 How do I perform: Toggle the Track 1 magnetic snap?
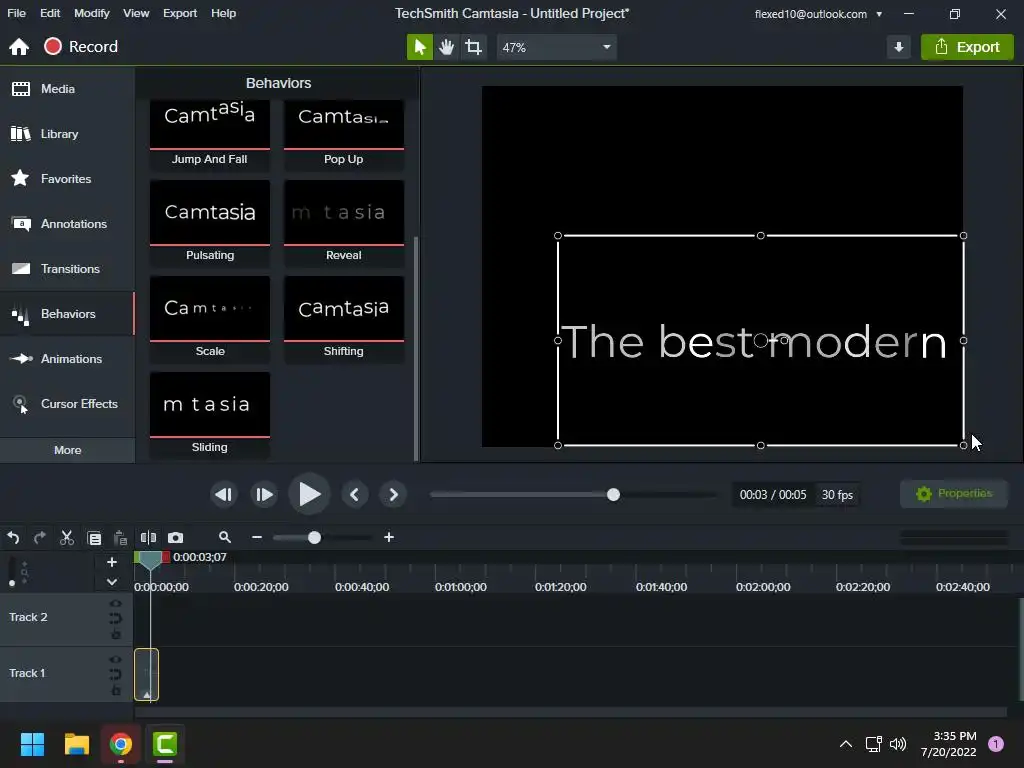(116, 675)
